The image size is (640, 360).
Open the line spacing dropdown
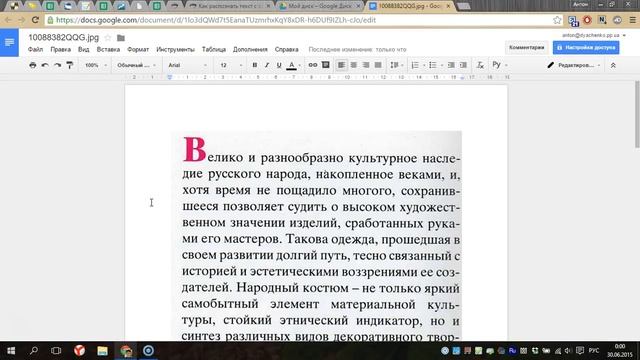click(396, 65)
